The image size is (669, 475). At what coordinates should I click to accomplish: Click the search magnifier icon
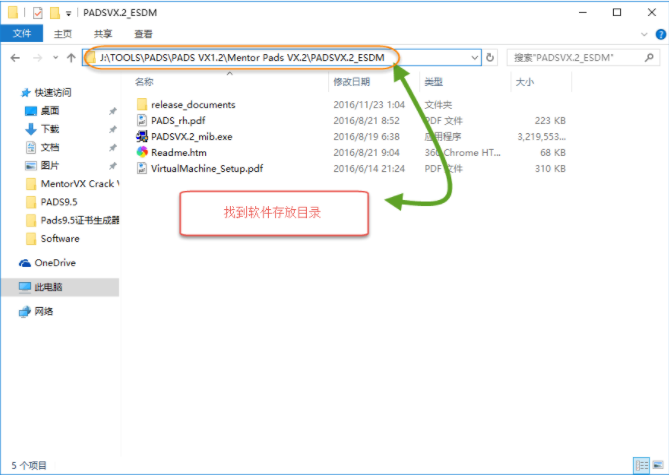pyautogui.click(x=649, y=57)
